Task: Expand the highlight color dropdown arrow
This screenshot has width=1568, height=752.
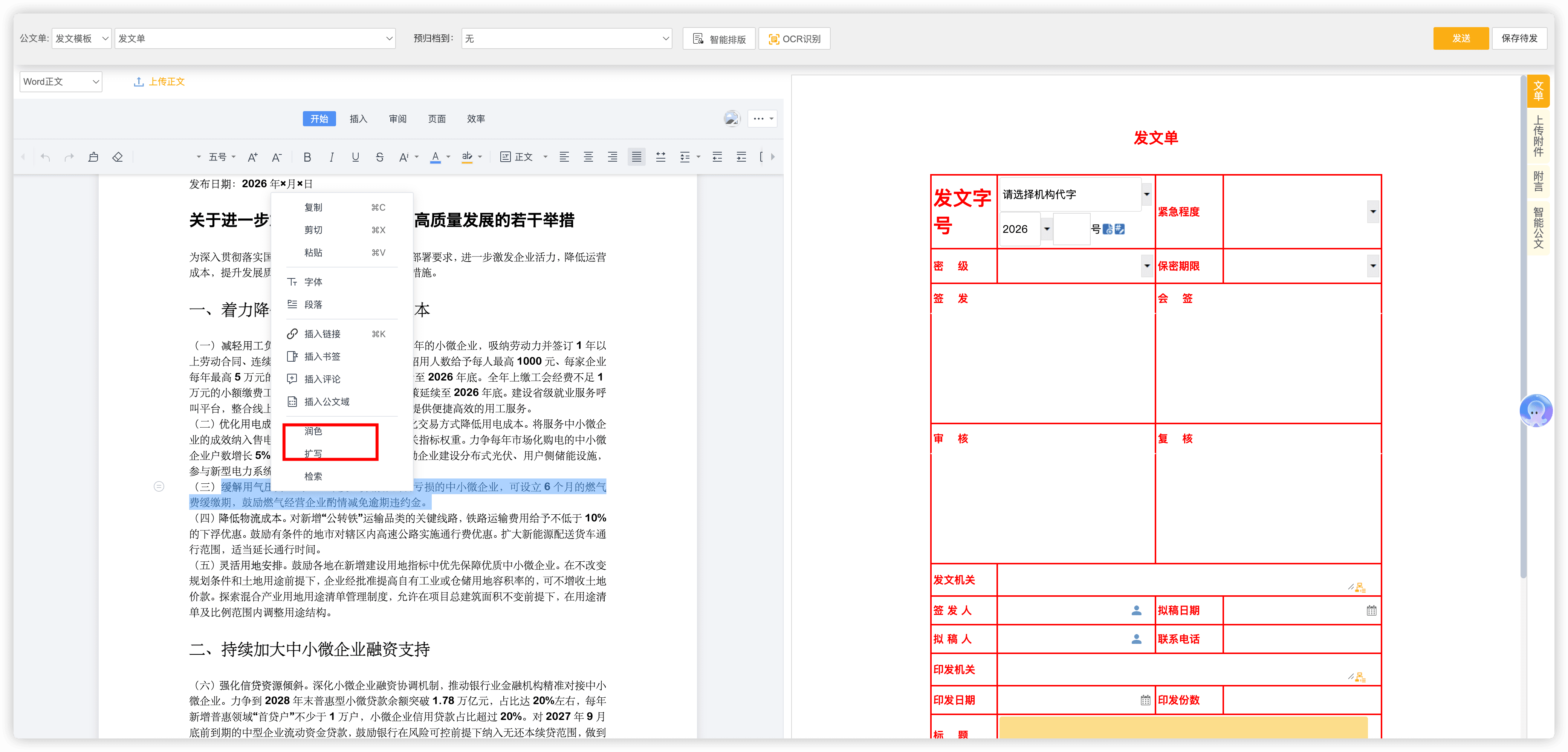Action: [480, 157]
